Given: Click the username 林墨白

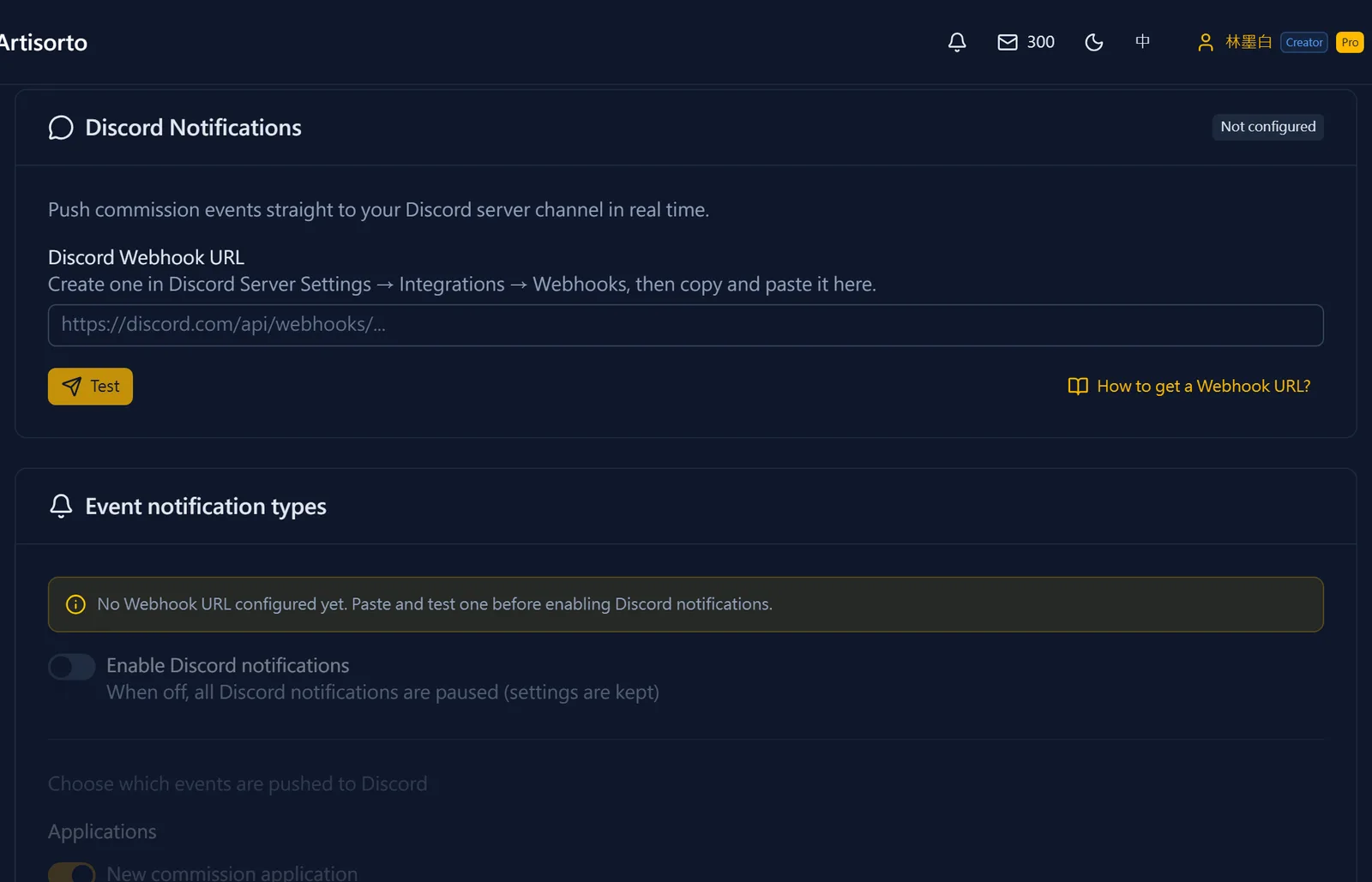Looking at the screenshot, I should click(1249, 42).
